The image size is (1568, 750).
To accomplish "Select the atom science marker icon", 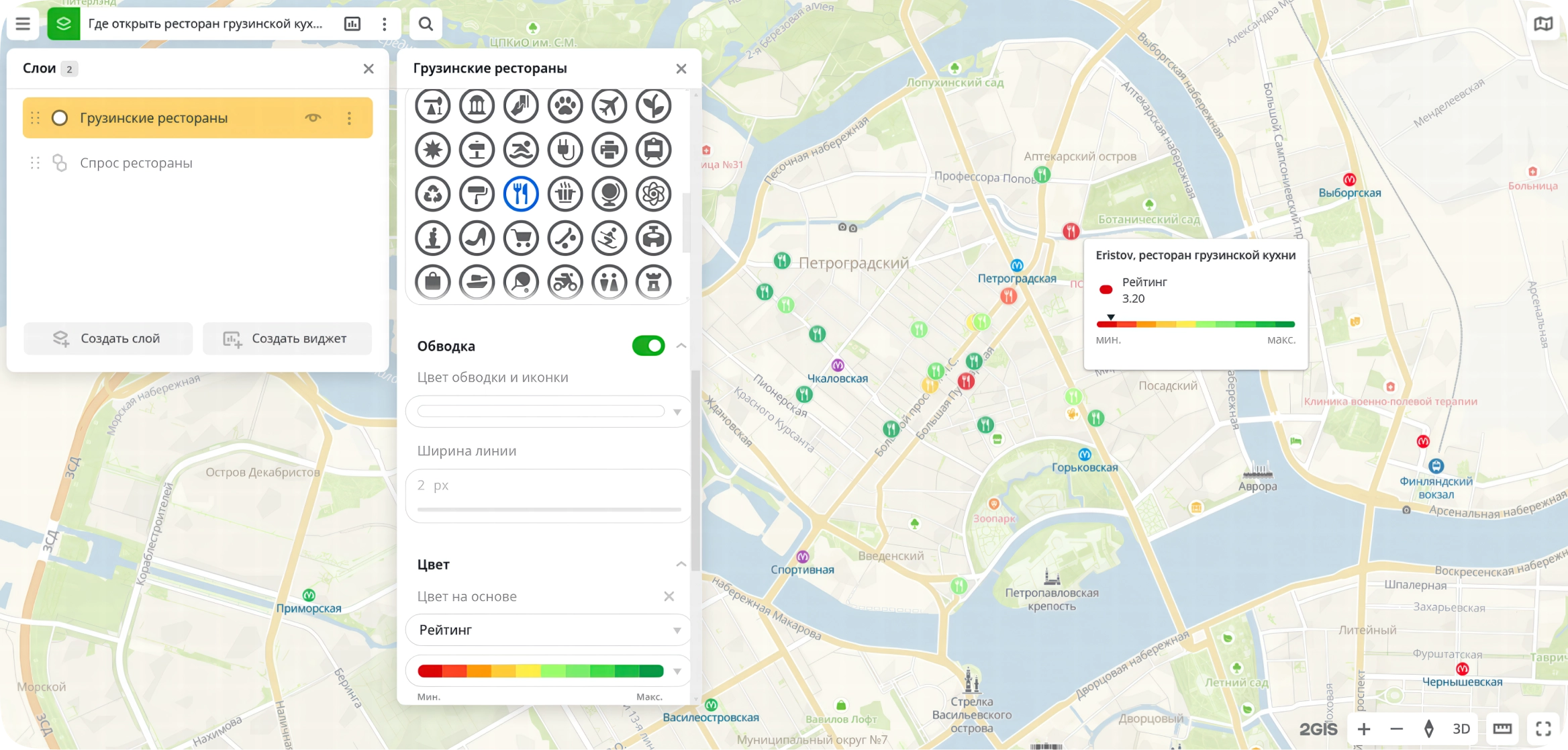I will [x=654, y=194].
